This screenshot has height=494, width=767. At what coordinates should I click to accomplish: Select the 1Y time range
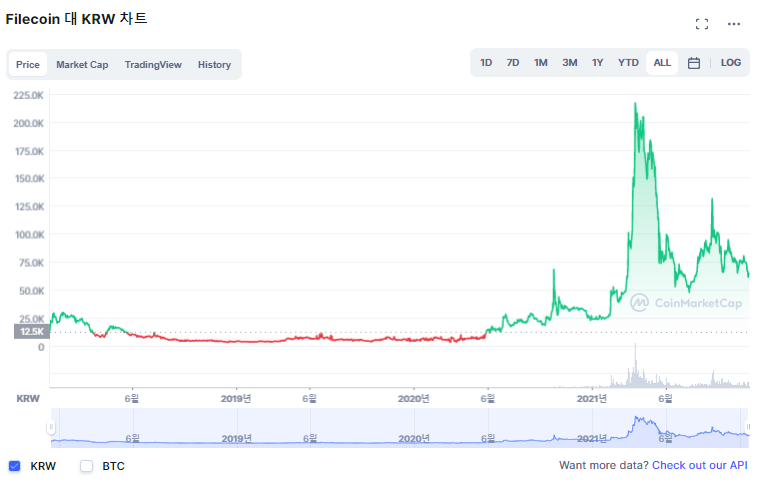coord(597,63)
